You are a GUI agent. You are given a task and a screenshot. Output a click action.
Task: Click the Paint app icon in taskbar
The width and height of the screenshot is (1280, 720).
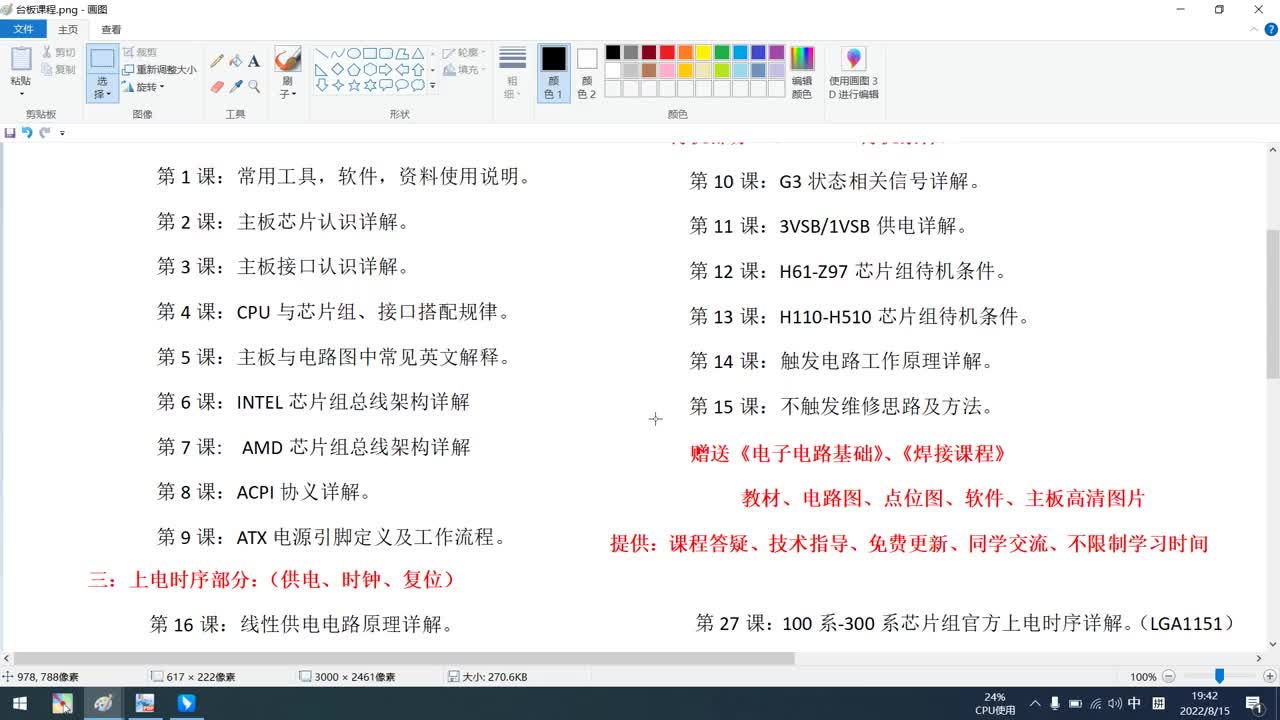pyautogui.click(x=103, y=704)
